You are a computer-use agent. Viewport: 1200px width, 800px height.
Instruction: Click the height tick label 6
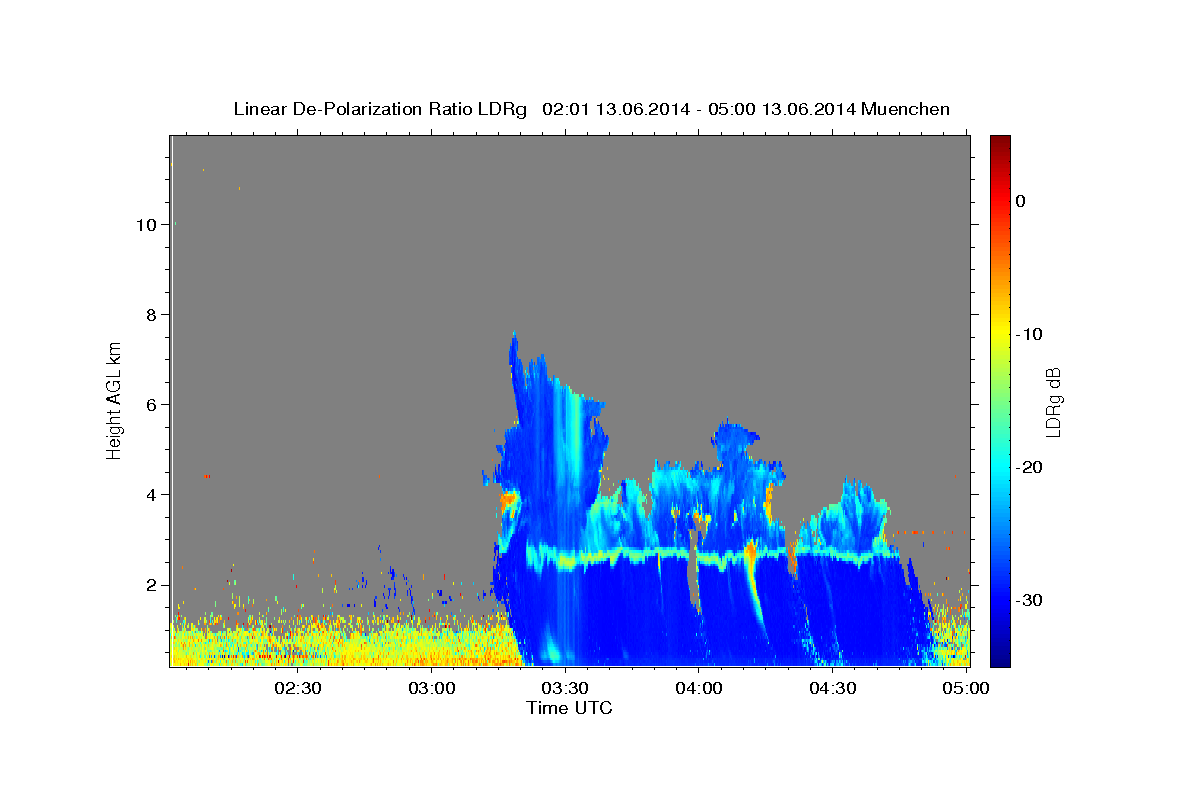pos(151,405)
